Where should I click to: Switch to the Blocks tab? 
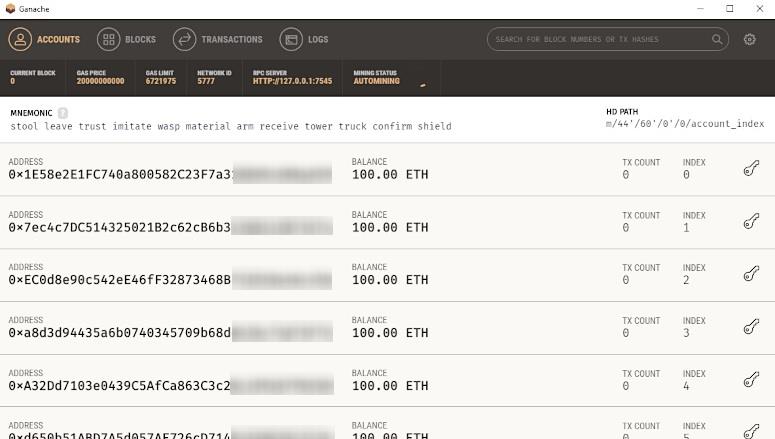pos(127,40)
